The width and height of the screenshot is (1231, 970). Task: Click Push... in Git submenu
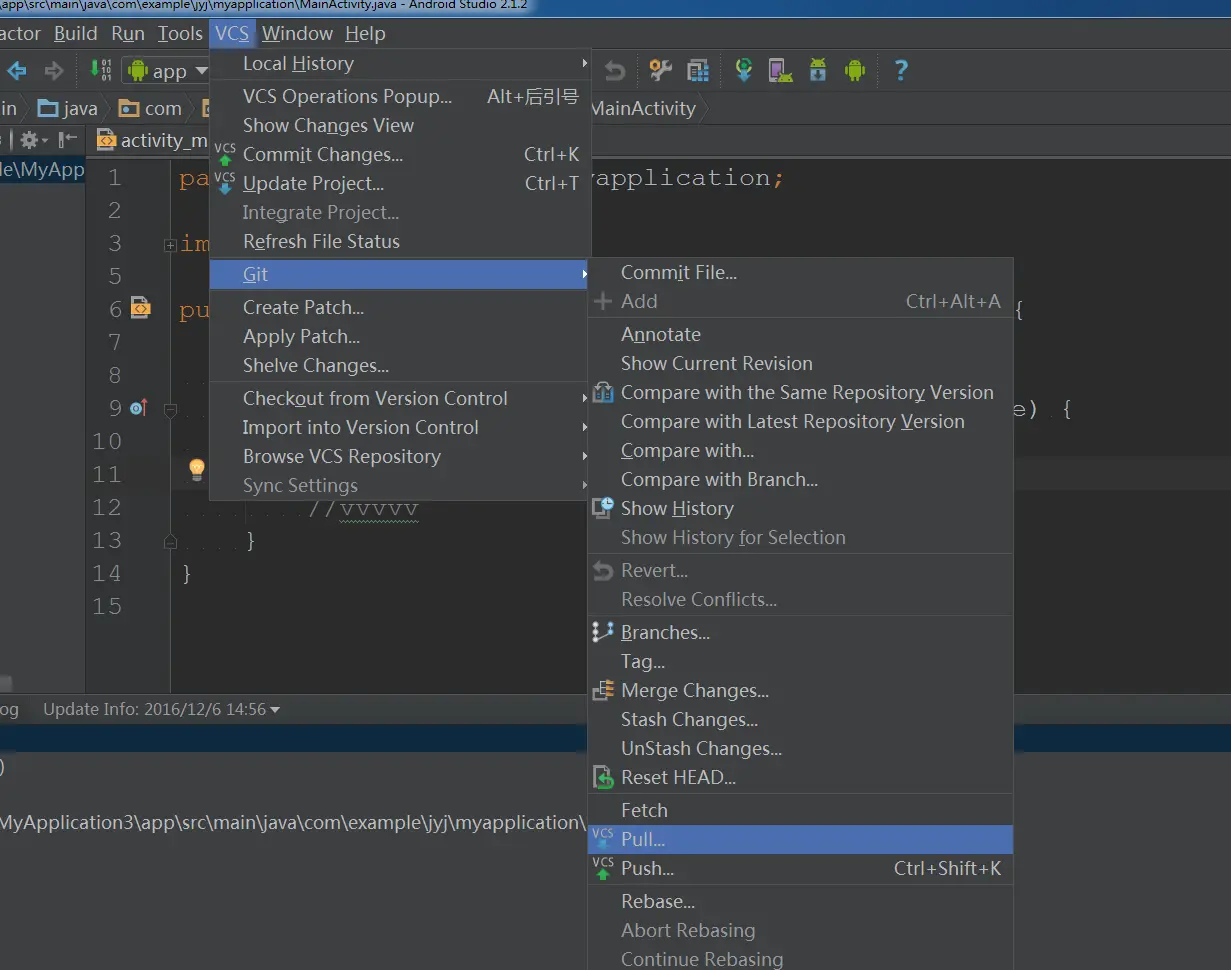coord(800,868)
